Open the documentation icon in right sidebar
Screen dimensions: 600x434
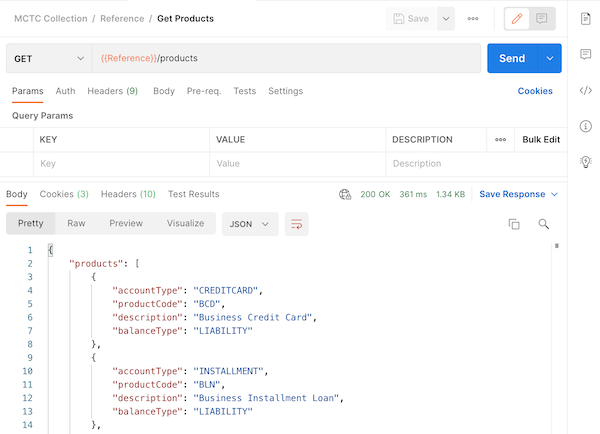[586, 18]
